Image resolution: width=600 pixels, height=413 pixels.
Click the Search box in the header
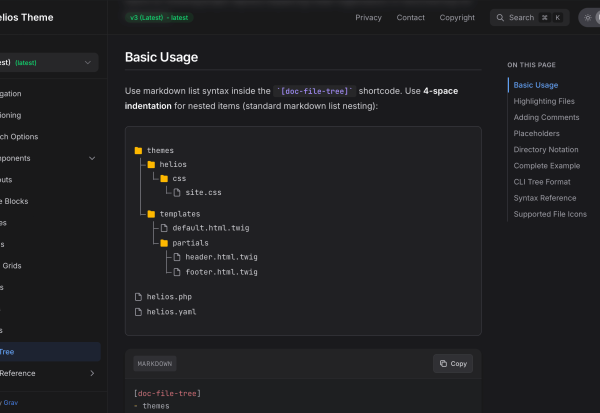click(530, 18)
